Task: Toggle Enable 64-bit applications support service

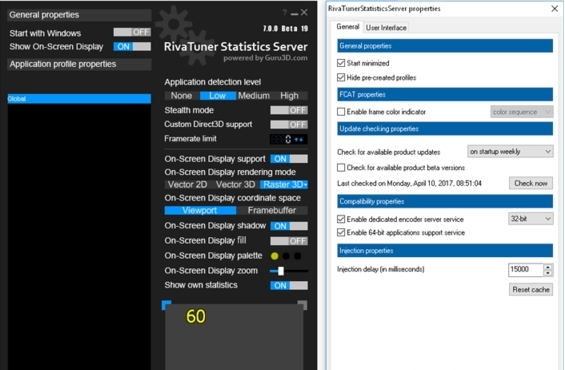Action: (x=341, y=232)
